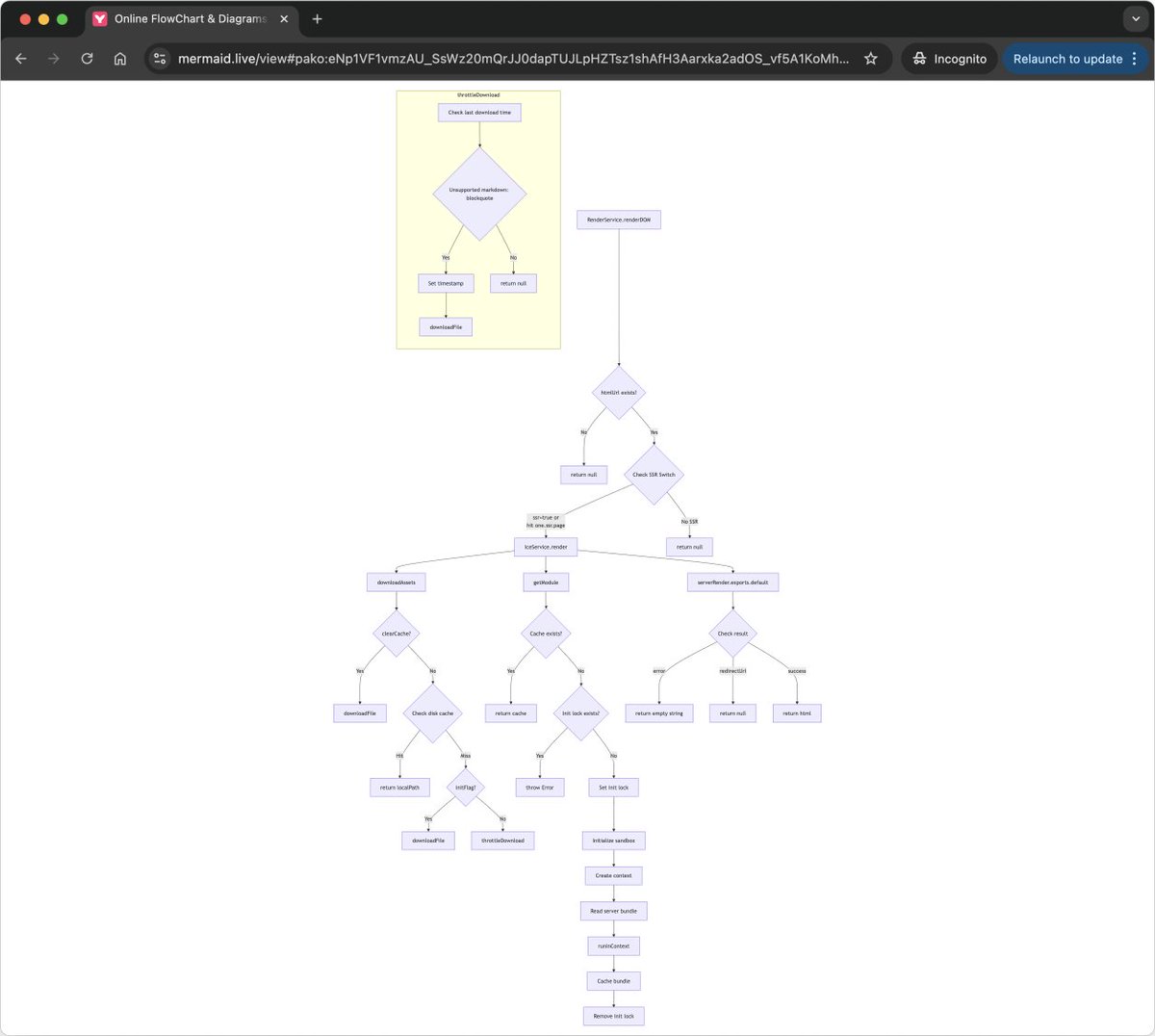
Task: Click the Incognito indicator button
Action: click(x=949, y=59)
